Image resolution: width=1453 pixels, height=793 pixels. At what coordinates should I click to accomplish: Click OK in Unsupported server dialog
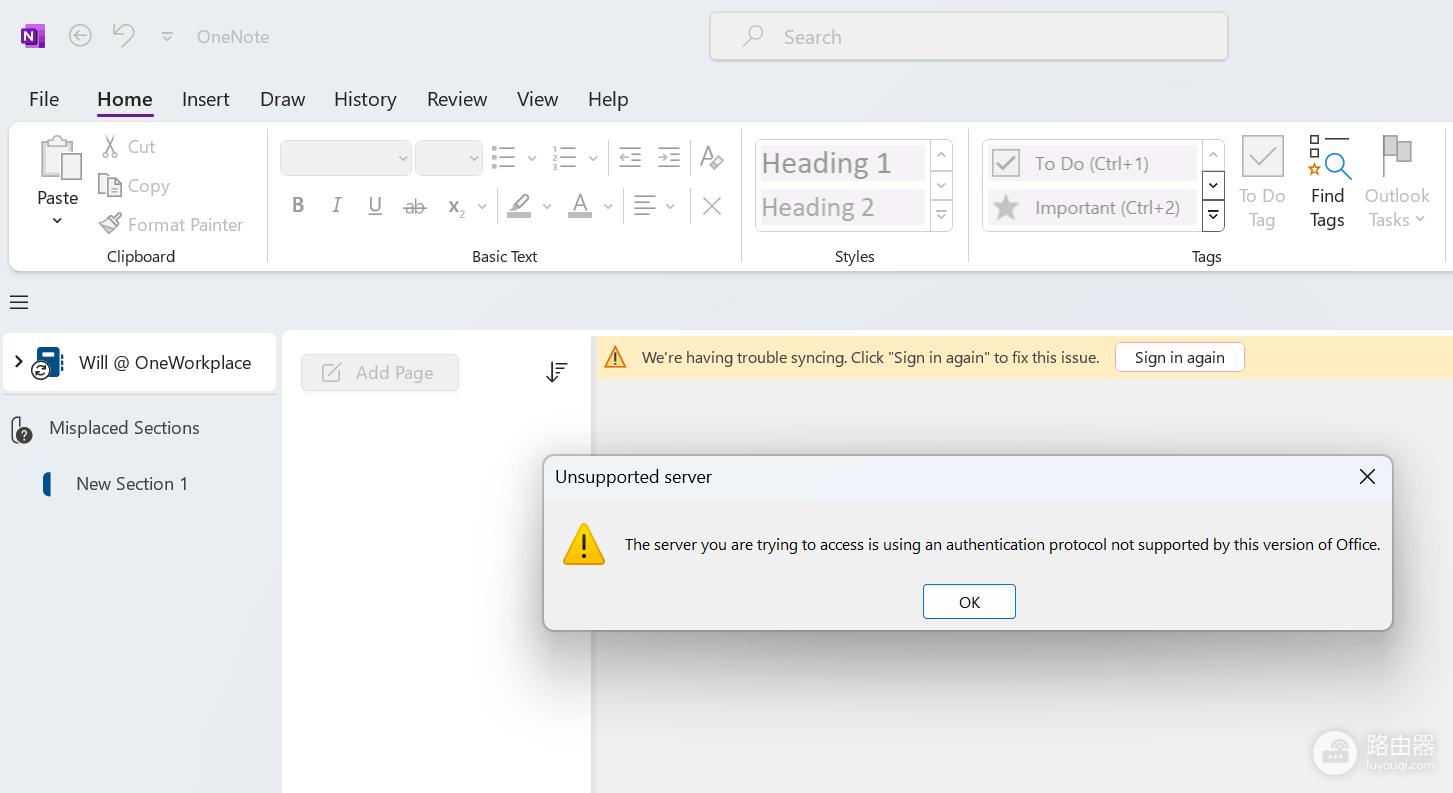pyautogui.click(x=969, y=602)
